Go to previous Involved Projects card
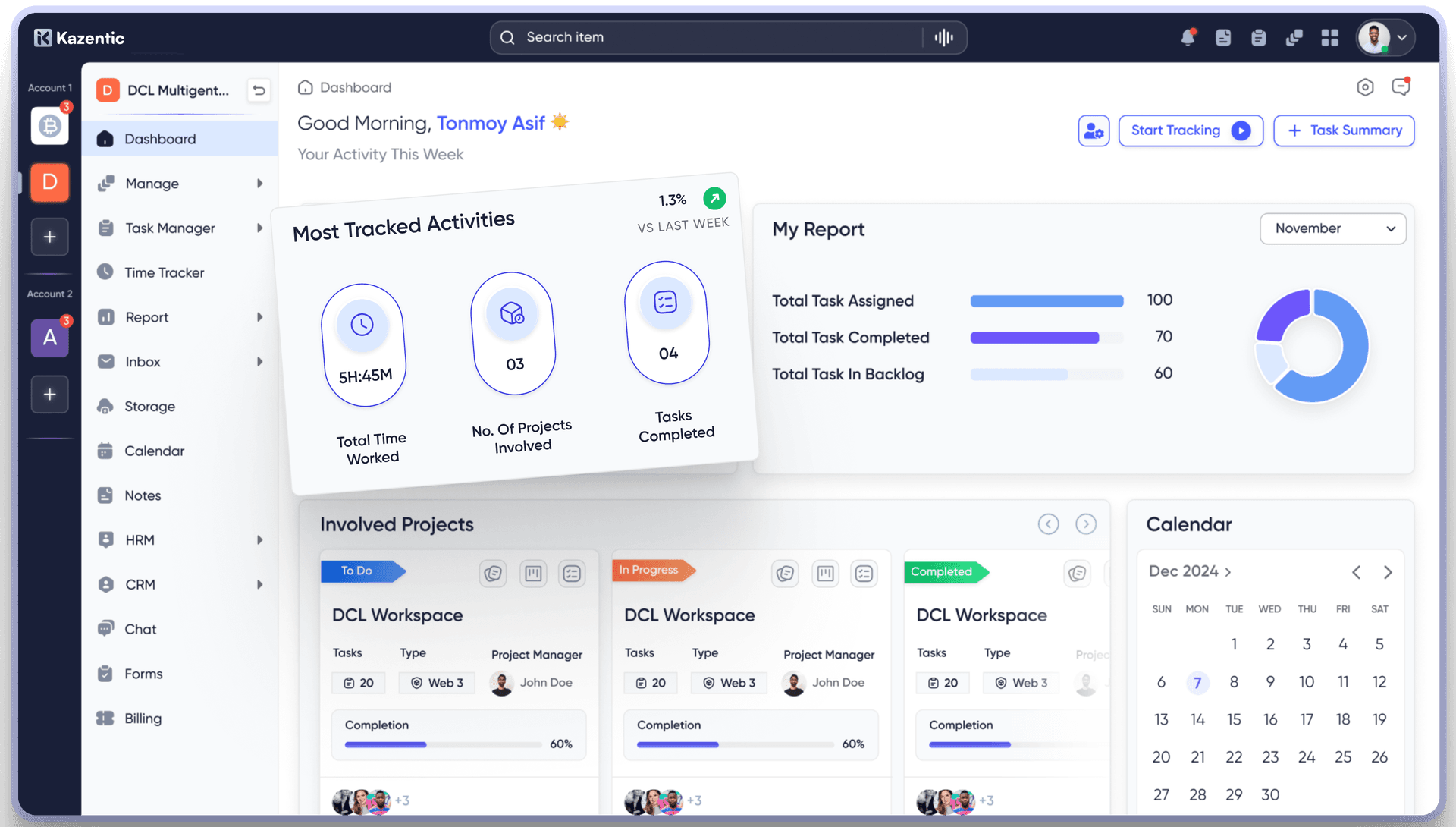 [x=1049, y=524]
